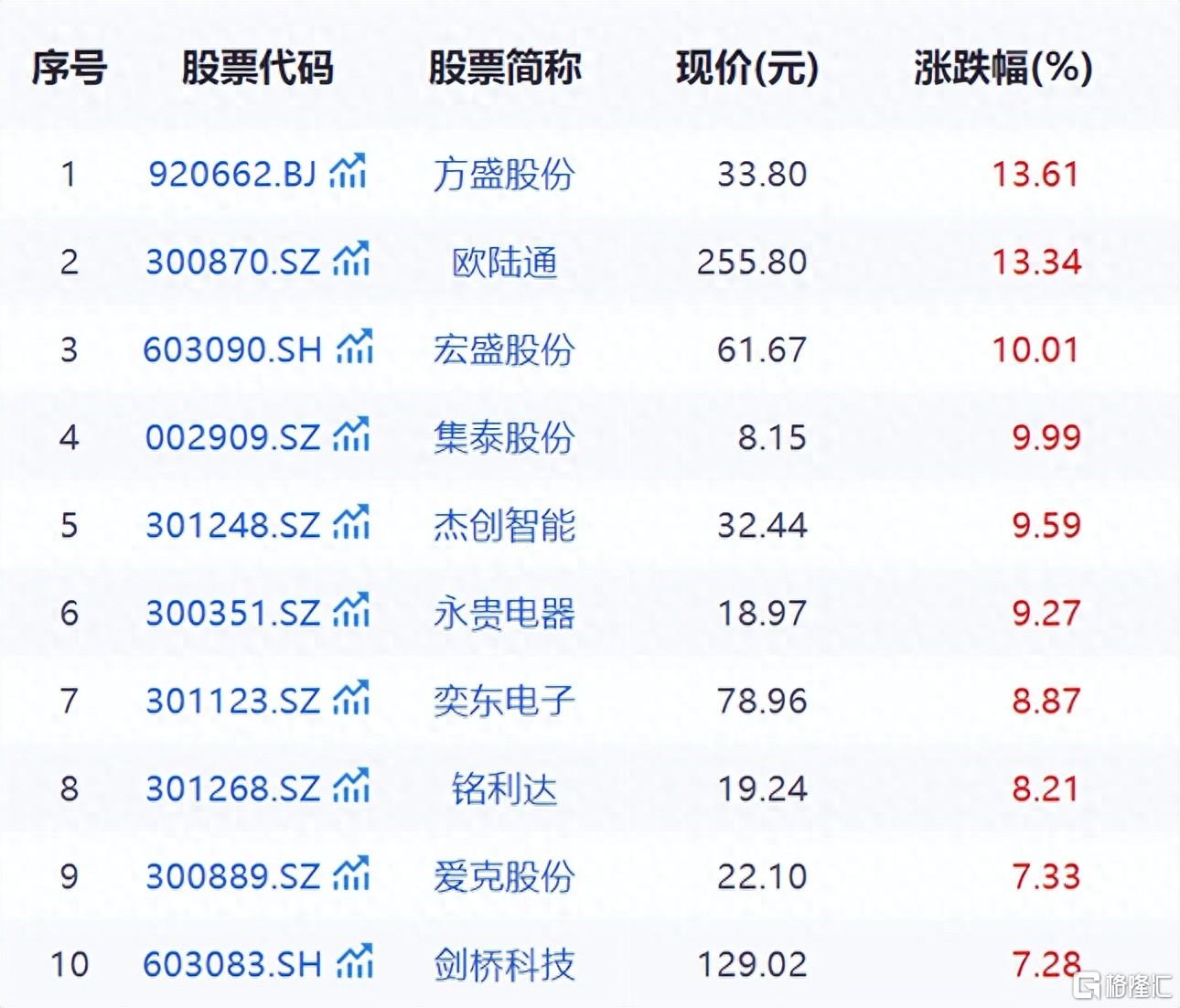1180x1008 pixels.
Task: Click change percentage 10.01
Action: point(1036,350)
